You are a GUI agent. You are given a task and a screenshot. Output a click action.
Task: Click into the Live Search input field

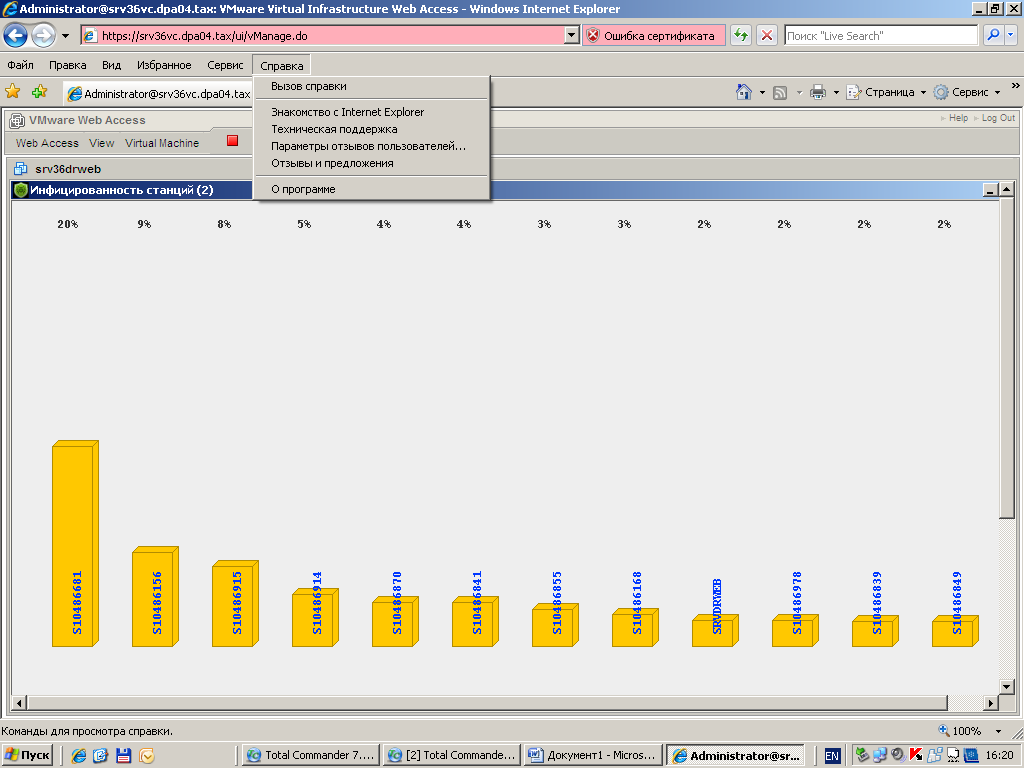coord(880,36)
